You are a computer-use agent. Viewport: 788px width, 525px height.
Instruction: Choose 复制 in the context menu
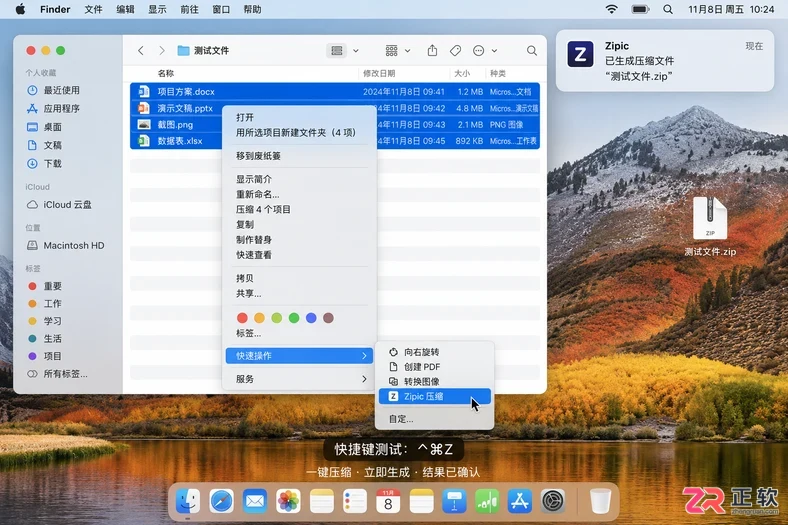(300, 225)
